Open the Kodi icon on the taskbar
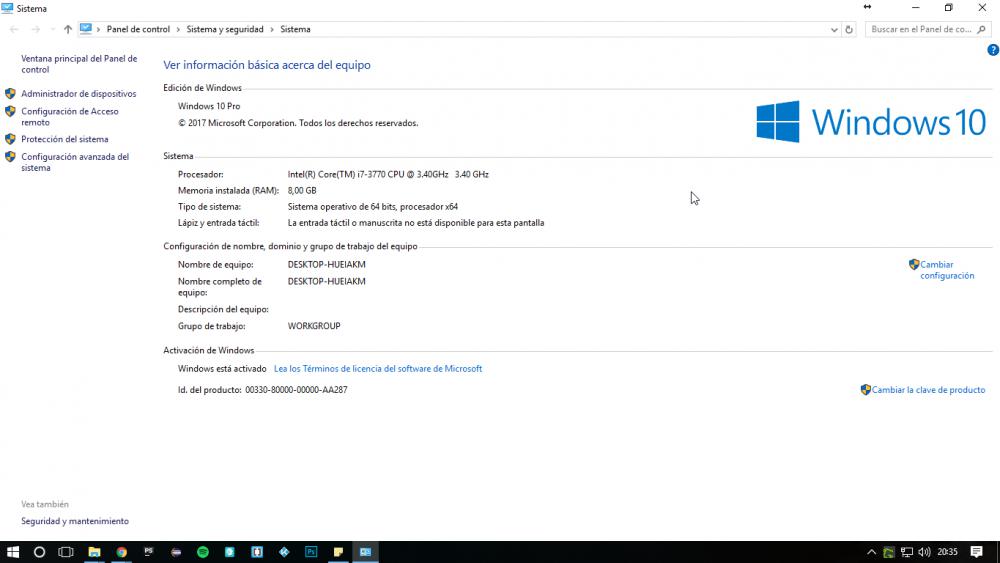The width and height of the screenshot is (1000, 563). click(284, 552)
